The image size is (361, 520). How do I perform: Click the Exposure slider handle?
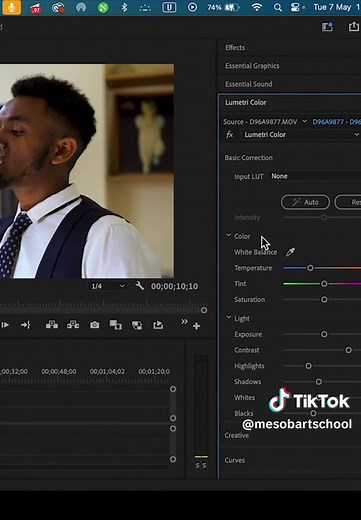coord(324,334)
